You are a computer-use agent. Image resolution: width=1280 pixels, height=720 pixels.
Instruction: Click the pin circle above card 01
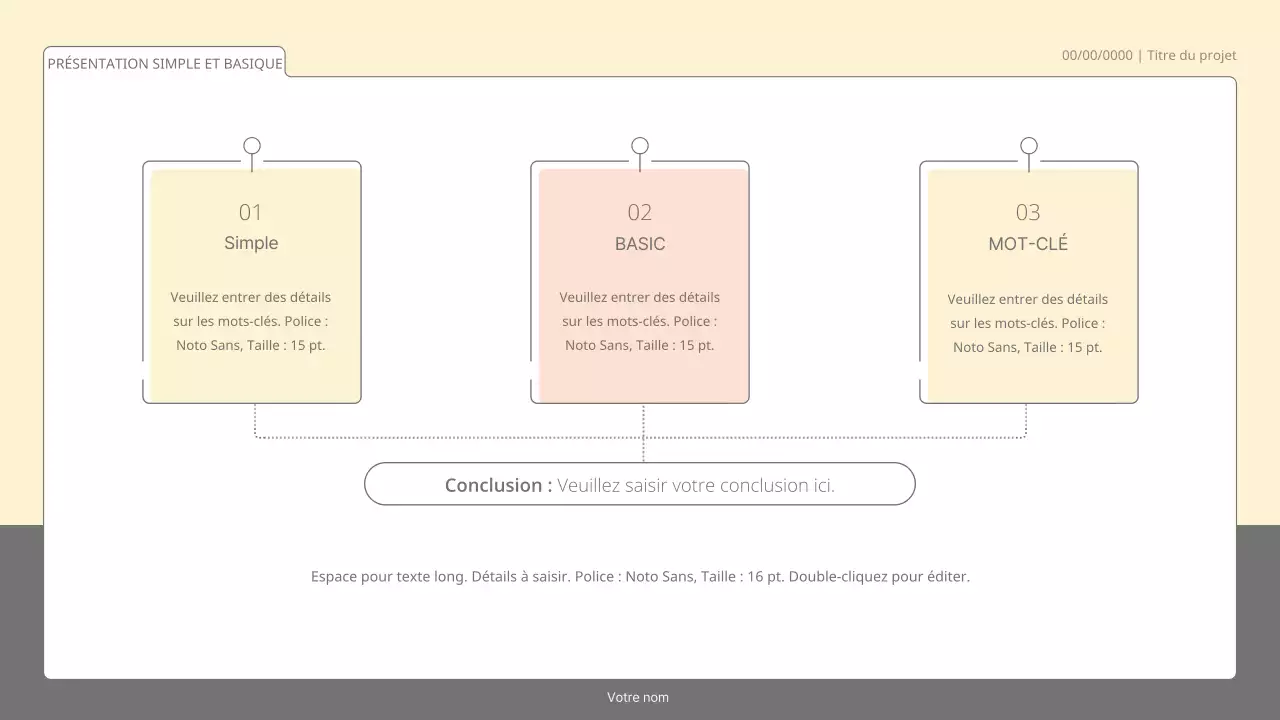pyautogui.click(x=252, y=146)
